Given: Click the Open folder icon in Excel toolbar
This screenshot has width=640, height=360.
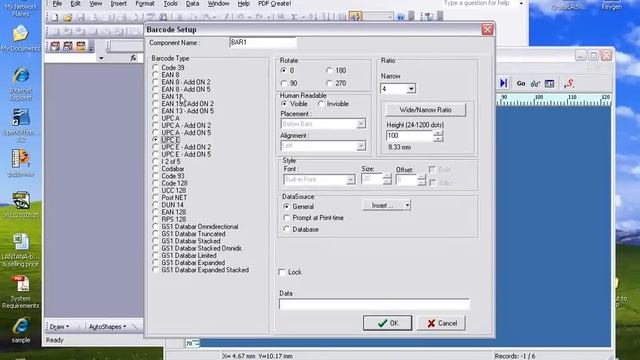Looking at the screenshot, I should [x=68, y=17].
